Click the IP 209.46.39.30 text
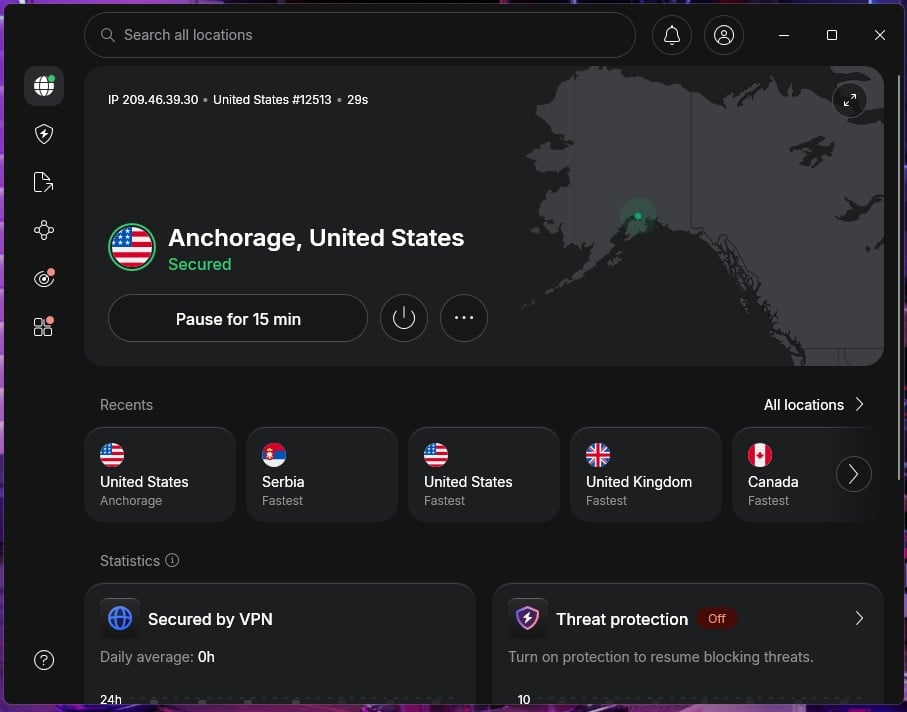Viewport: 907px width, 712px height. click(153, 99)
